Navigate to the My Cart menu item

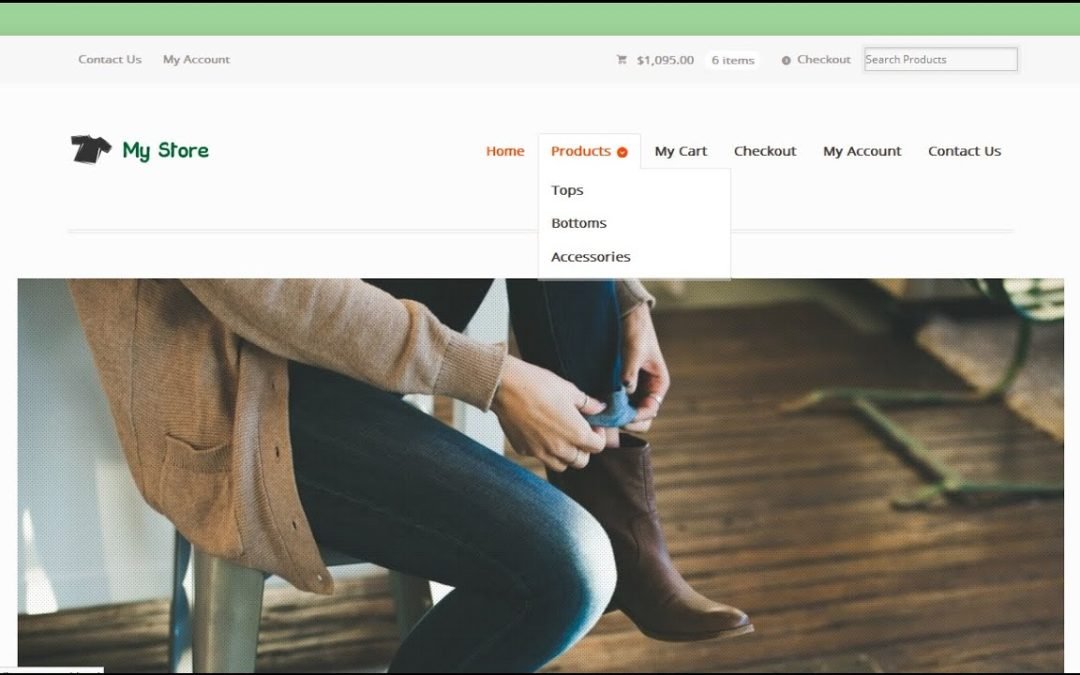681,151
